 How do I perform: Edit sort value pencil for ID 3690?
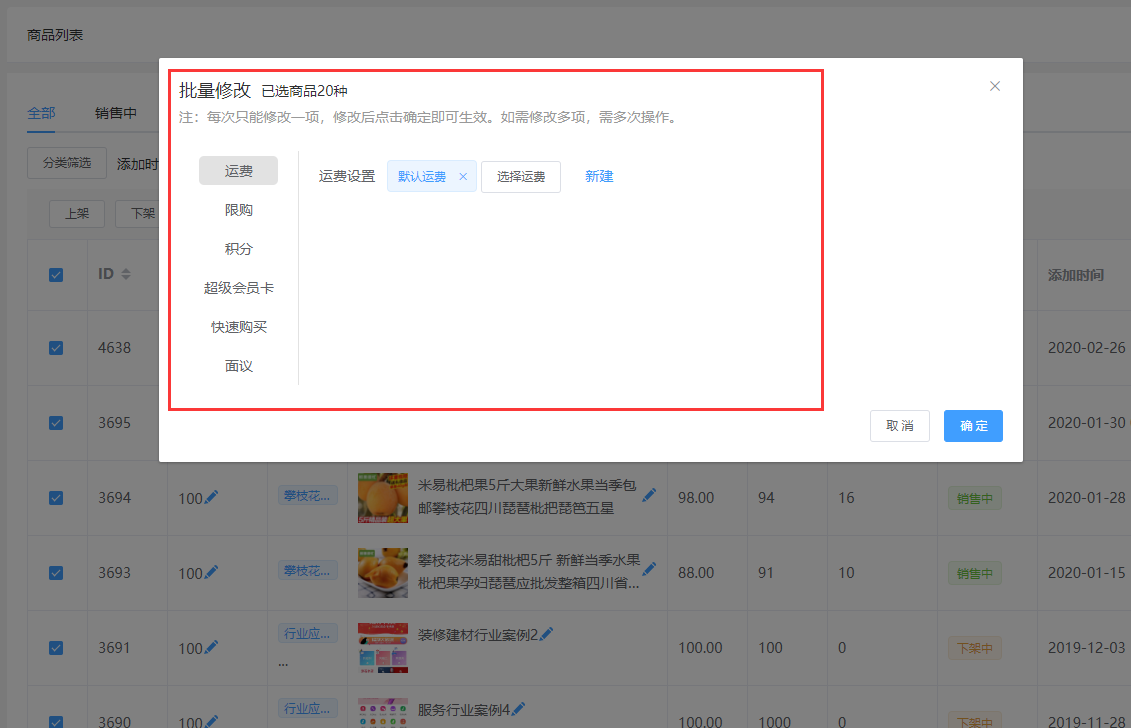tap(211, 720)
